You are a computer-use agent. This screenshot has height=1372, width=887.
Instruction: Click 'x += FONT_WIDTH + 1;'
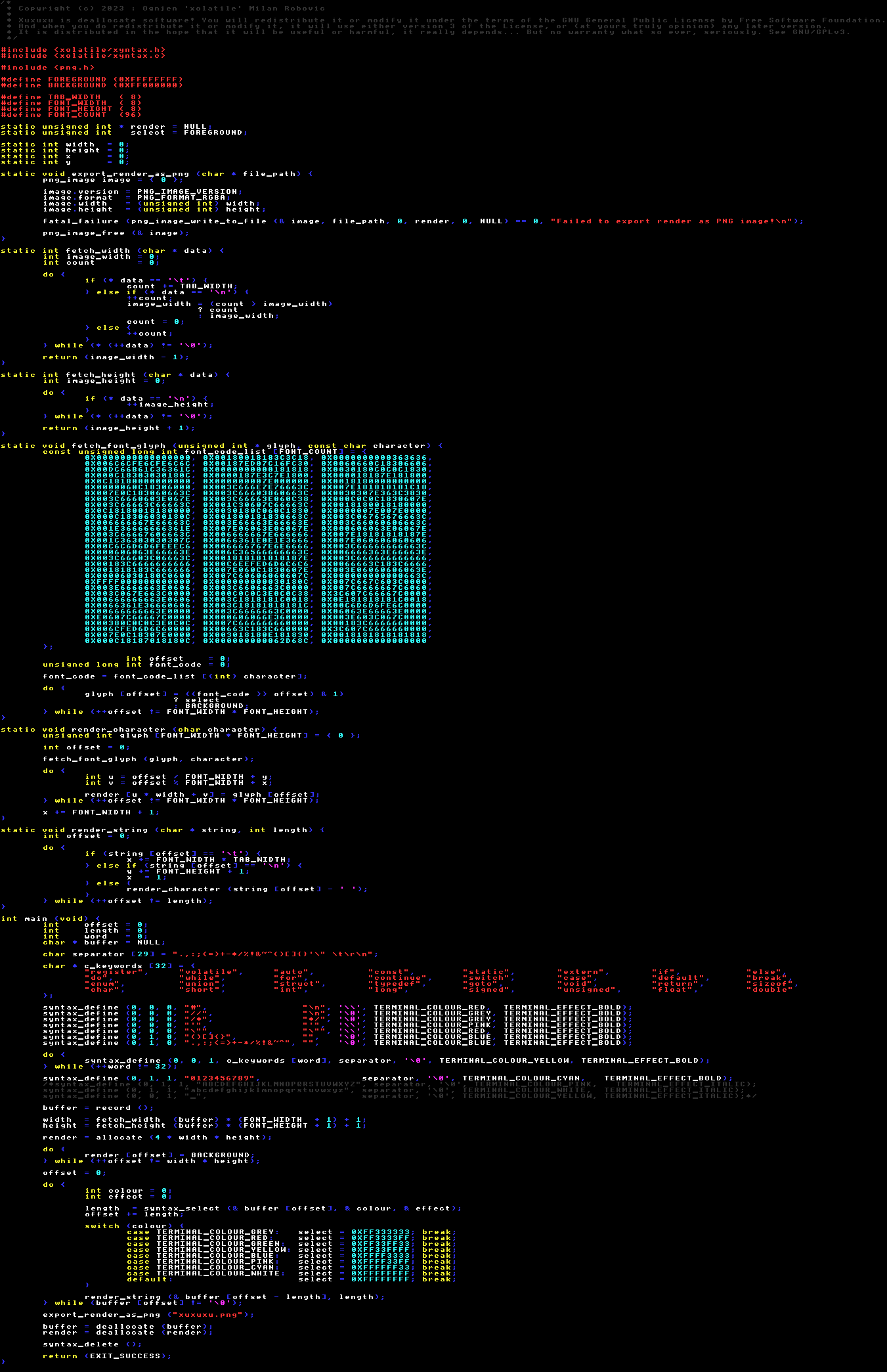(x=100, y=812)
